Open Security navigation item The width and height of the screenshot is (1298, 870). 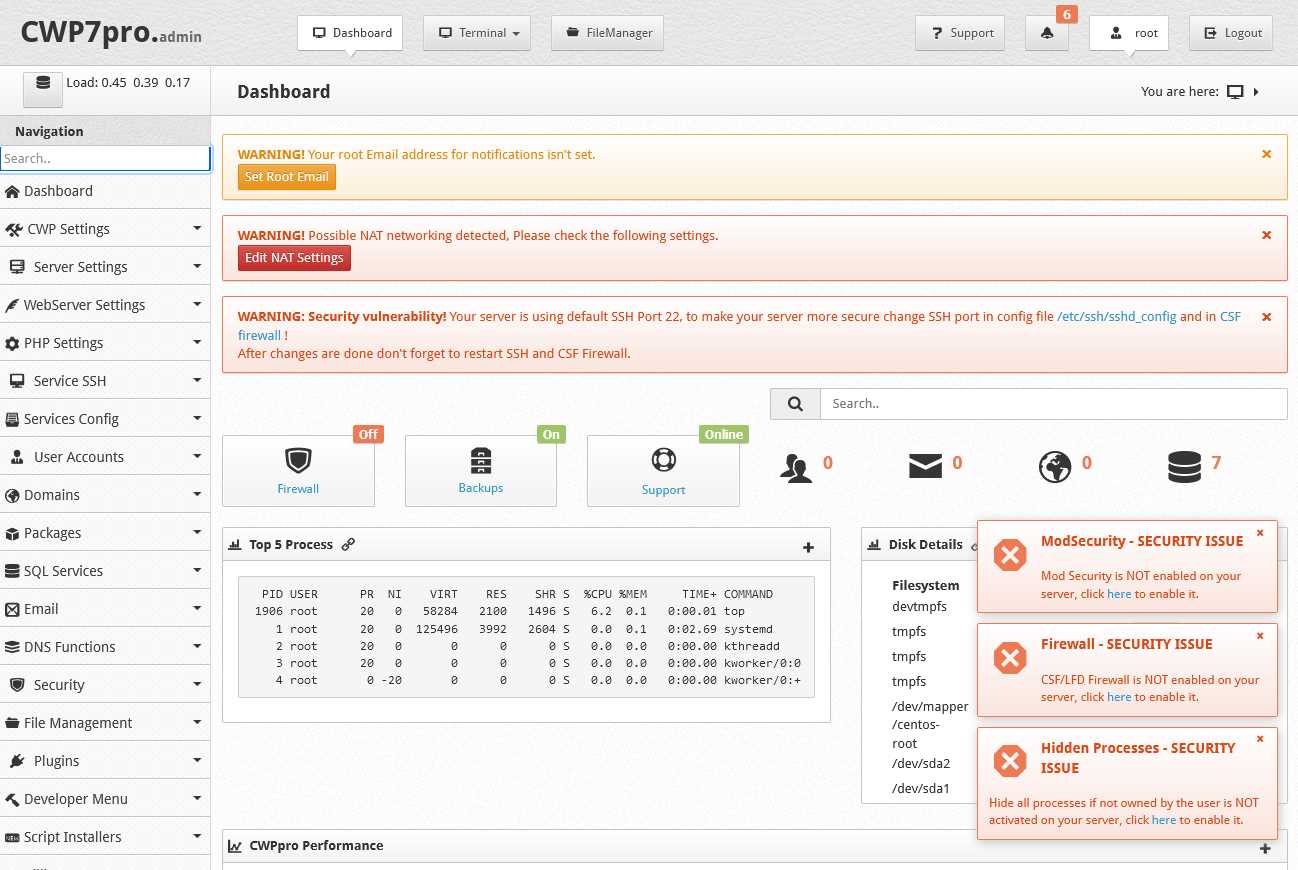tap(105, 685)
